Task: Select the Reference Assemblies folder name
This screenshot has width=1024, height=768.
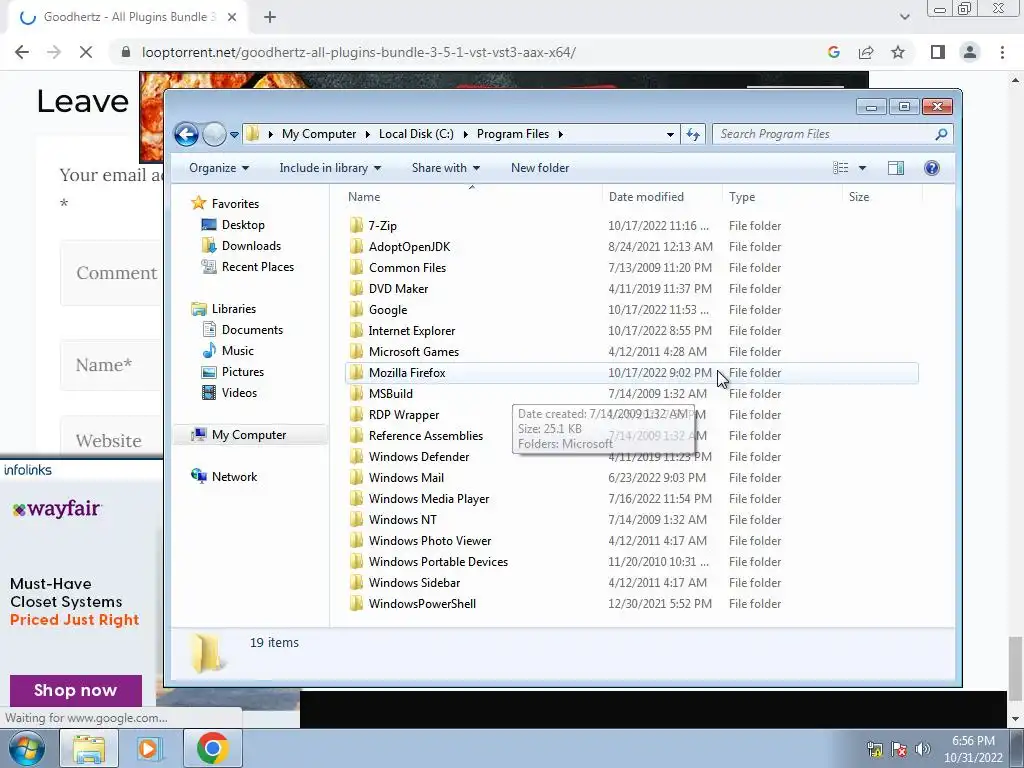Action: pyautogui.click(x=426, y=436)
